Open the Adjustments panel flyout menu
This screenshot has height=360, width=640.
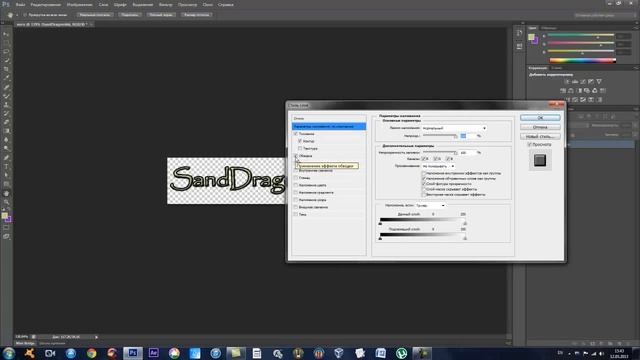click(637, 68)
